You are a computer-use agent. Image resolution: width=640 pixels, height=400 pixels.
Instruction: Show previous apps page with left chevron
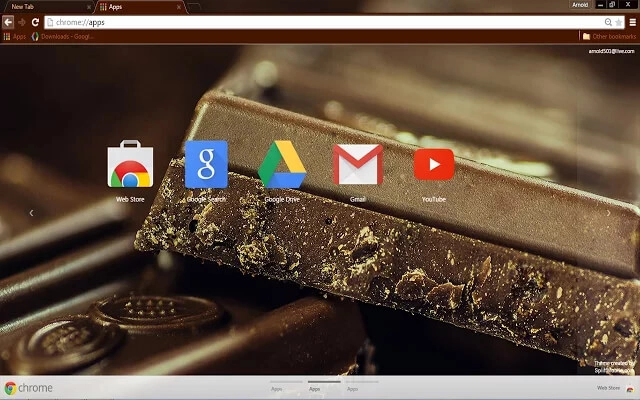(31, 213)
